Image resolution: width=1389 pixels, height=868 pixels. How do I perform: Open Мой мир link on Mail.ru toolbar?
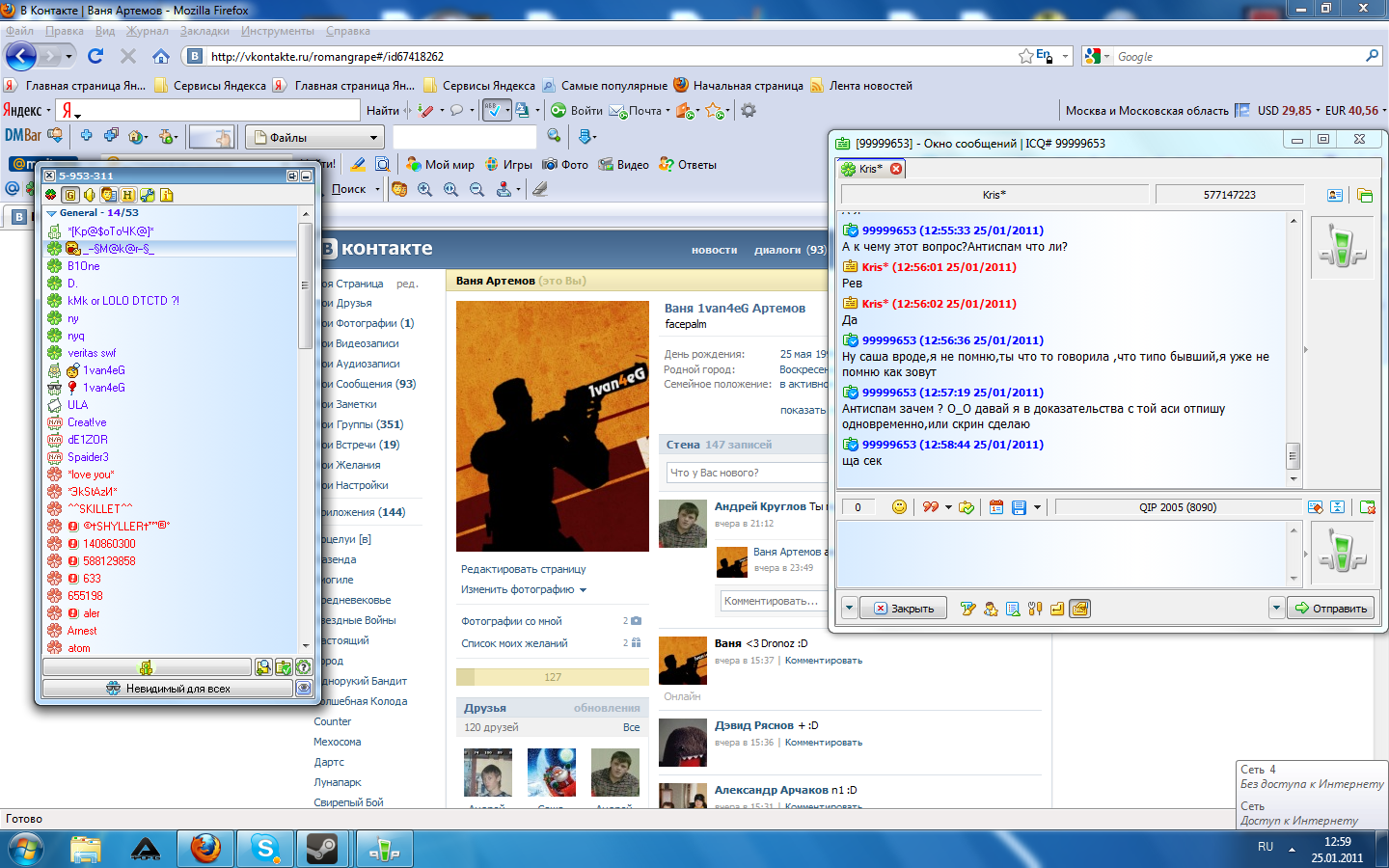tap(441, 165)
